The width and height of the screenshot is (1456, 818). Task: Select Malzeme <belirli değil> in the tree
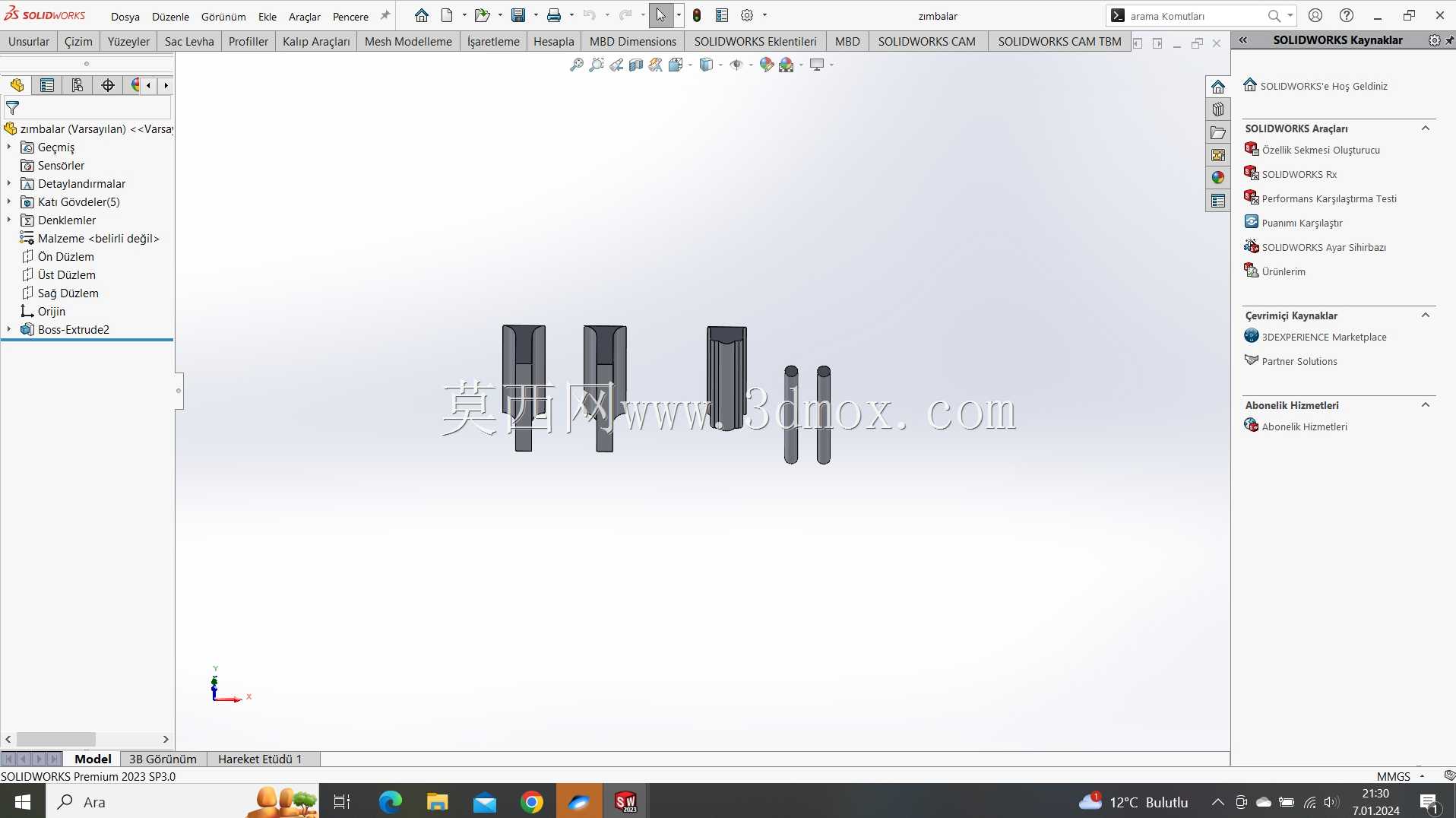pos(99,238)
